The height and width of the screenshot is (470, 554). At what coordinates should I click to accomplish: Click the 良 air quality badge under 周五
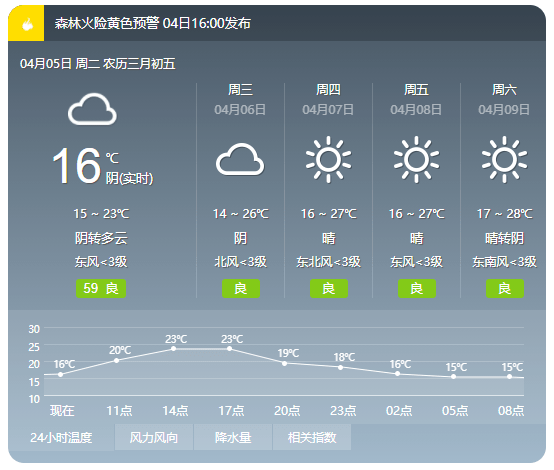[417, 288]
